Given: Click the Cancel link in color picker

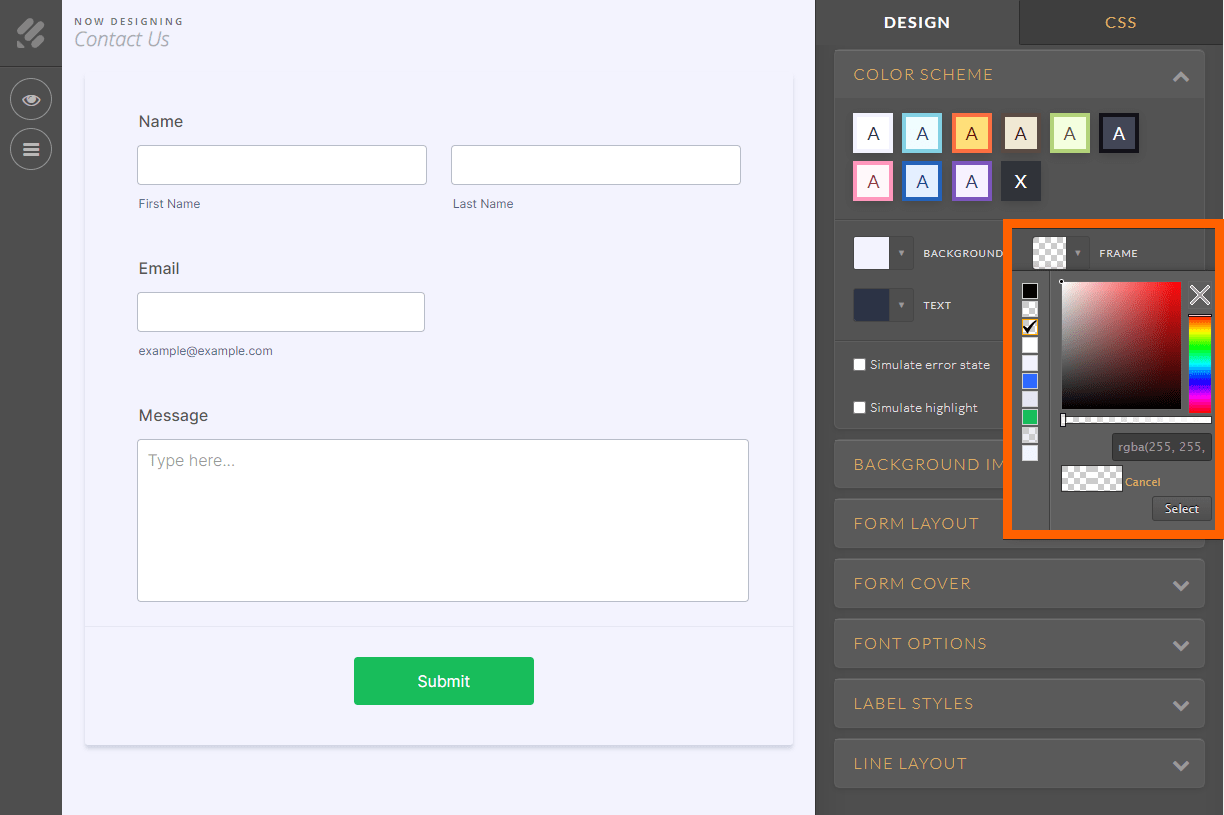Looking at the screenshot, I should point(1142,482).
